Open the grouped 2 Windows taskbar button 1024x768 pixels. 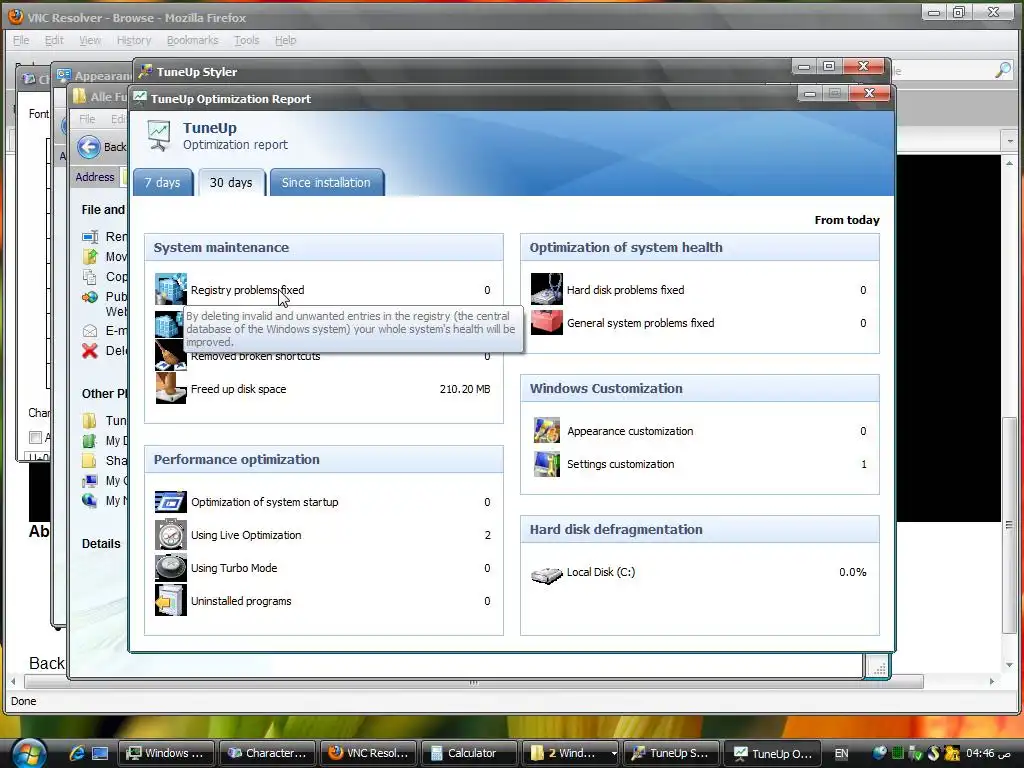click(570, 753)
